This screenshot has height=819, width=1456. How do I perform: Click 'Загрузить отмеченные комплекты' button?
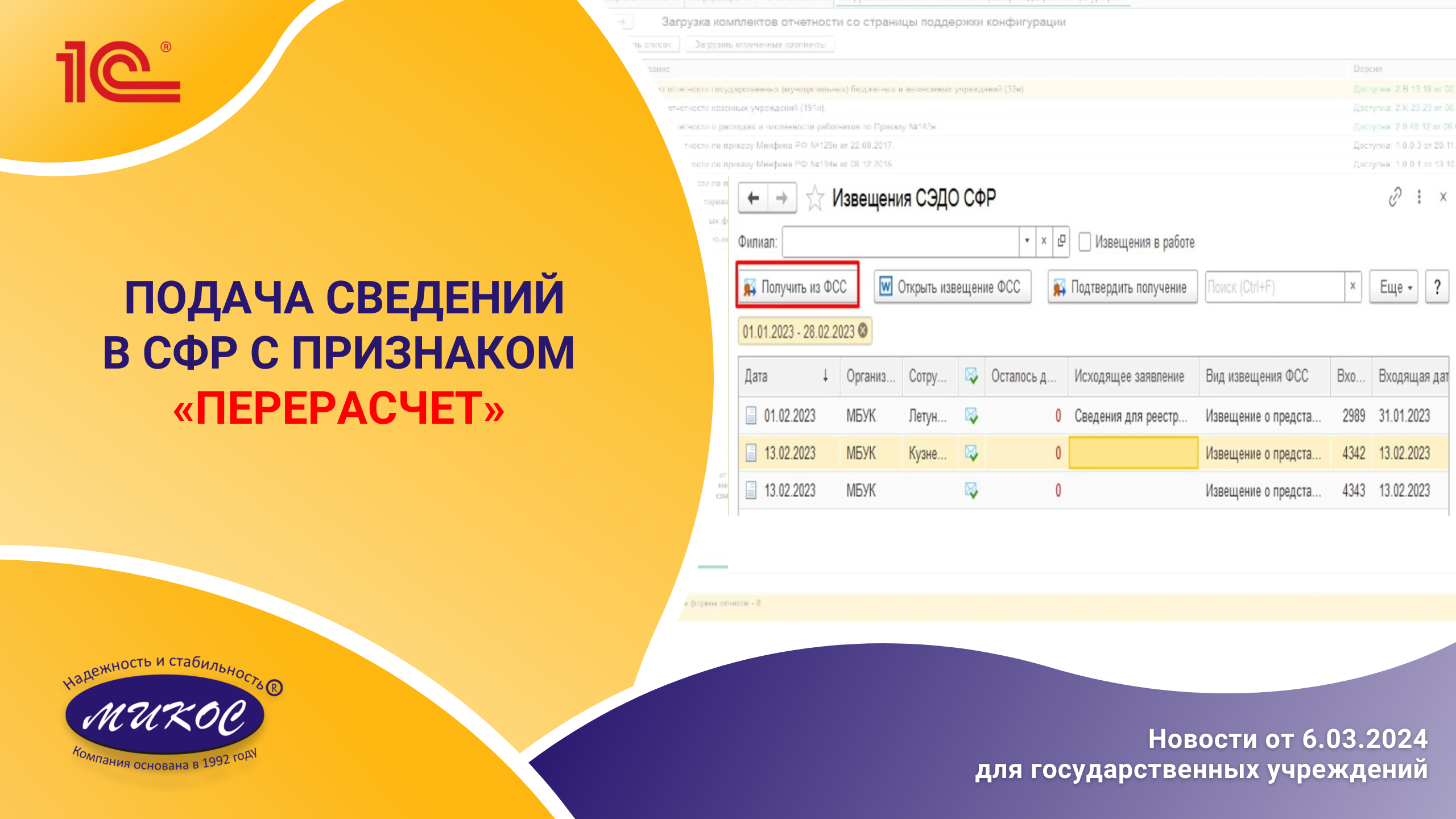coord(758,44)
